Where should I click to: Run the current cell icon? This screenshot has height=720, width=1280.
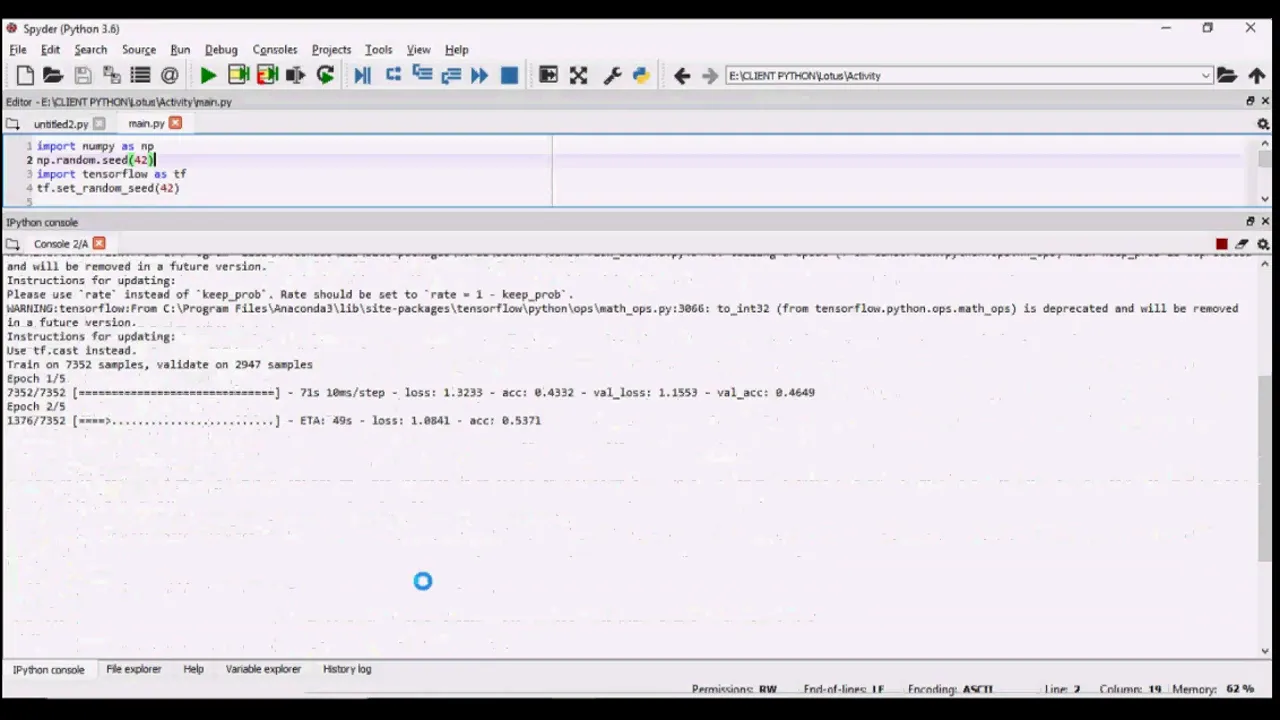pos(238,75)
